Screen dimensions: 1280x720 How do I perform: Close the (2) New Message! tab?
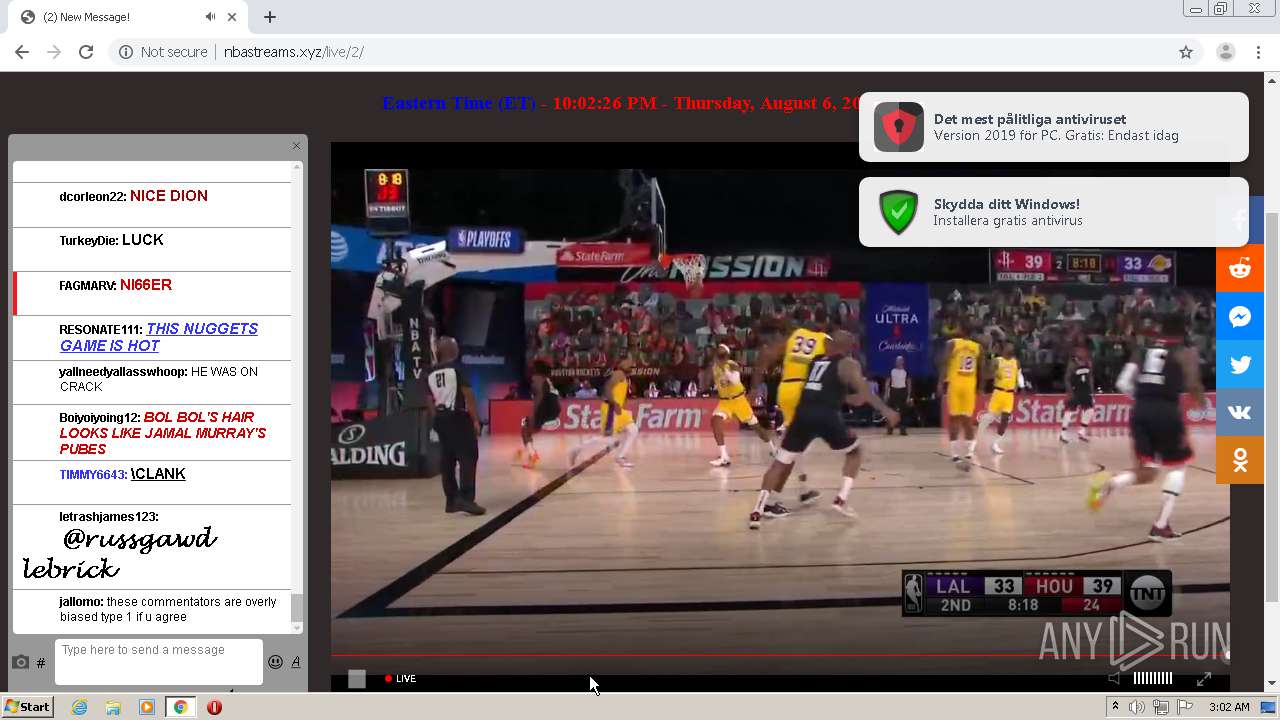point(233,17)
